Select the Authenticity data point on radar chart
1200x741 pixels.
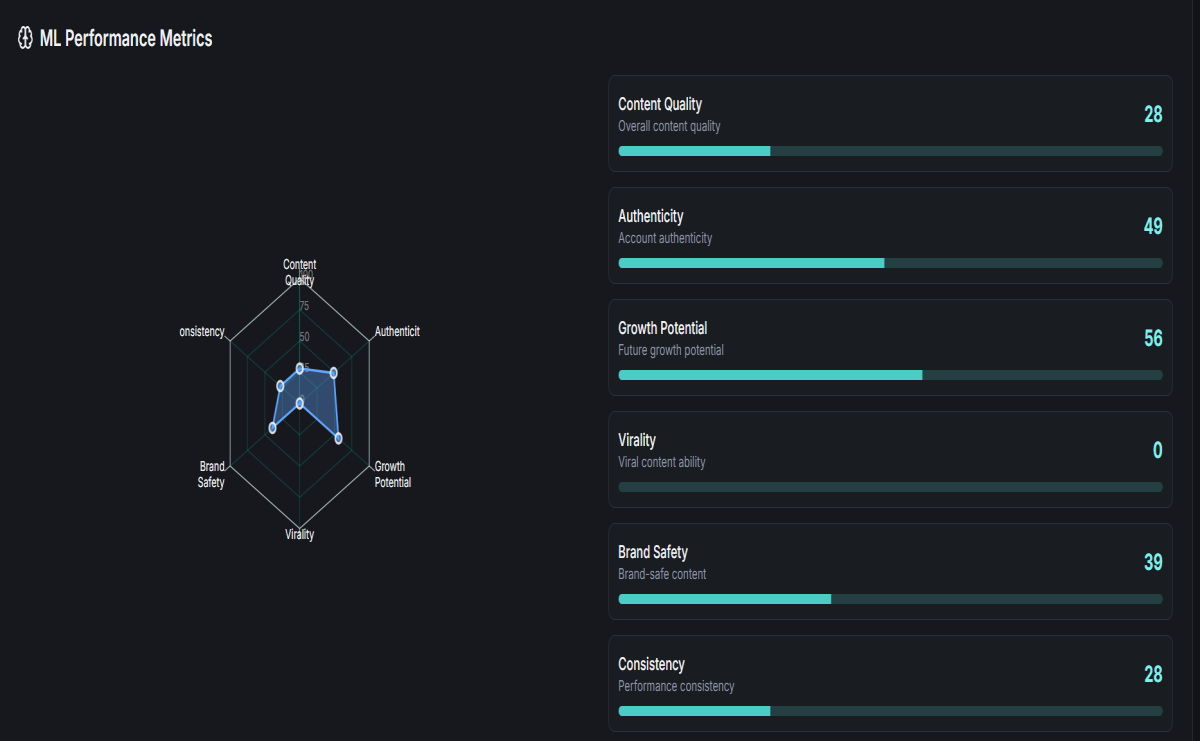coord(334,373)
